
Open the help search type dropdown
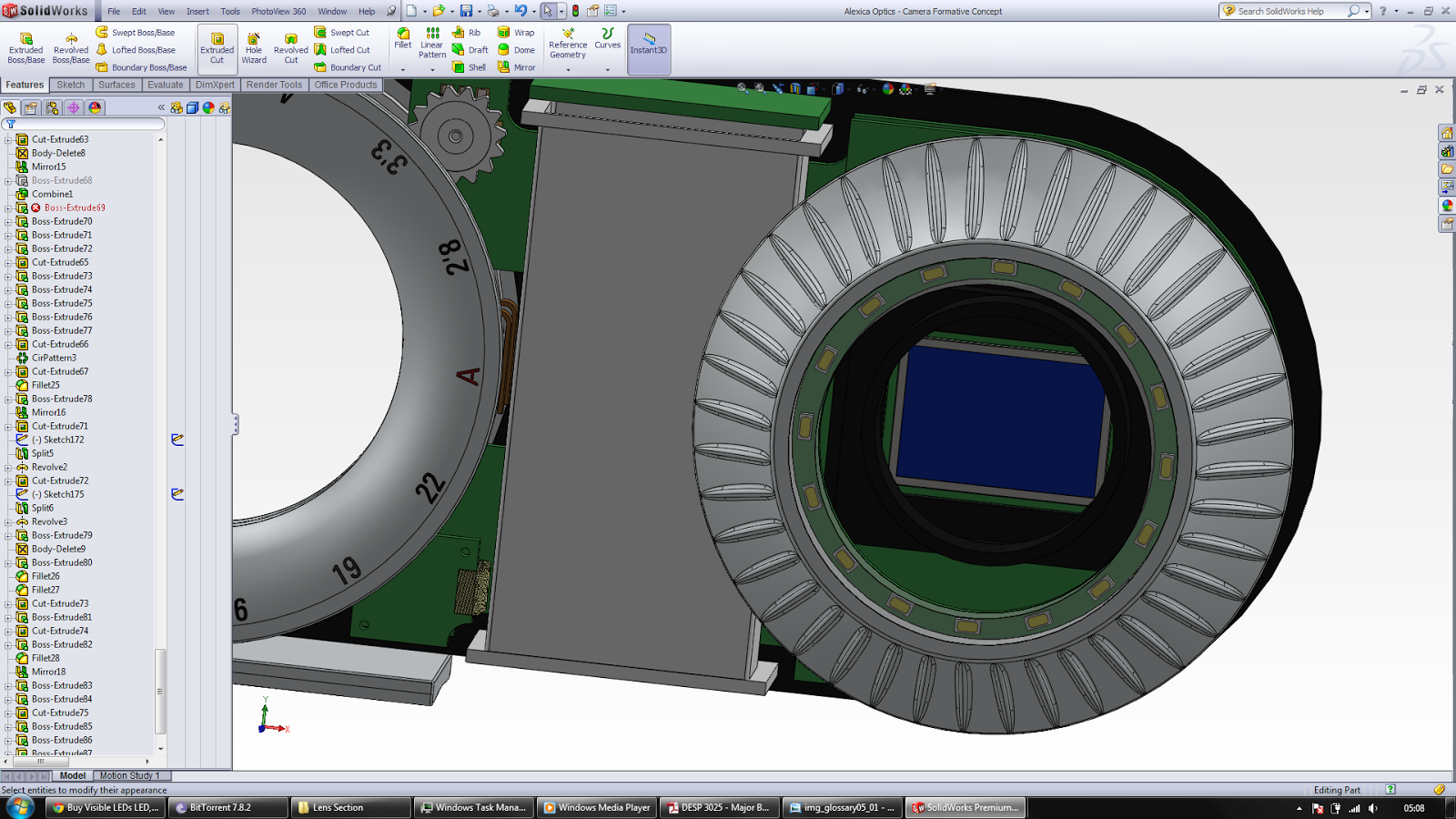1367,11
